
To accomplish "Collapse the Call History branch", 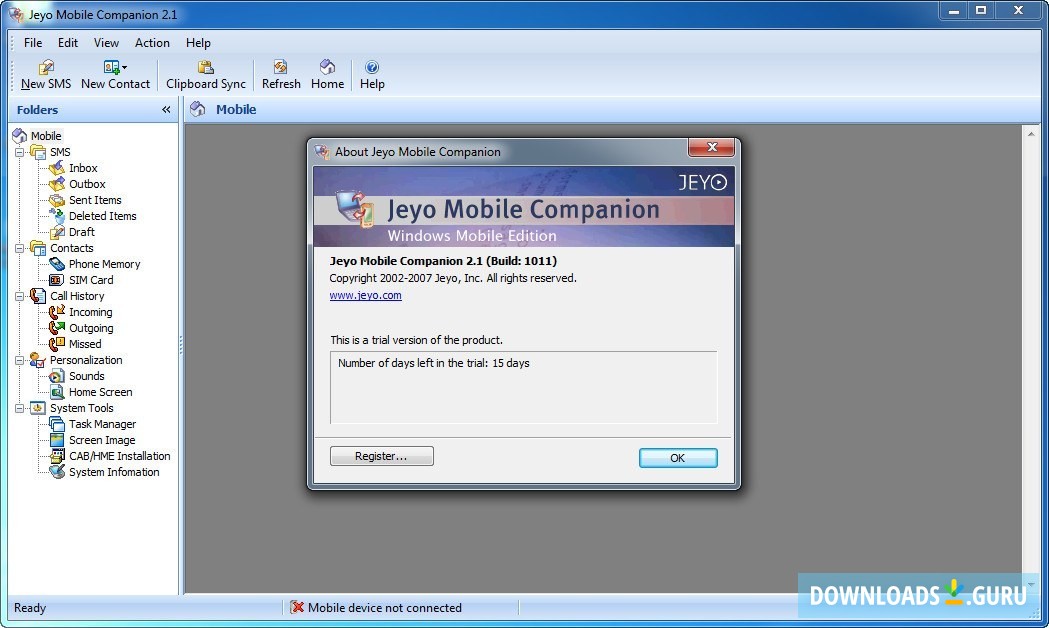I will (20, 295).
